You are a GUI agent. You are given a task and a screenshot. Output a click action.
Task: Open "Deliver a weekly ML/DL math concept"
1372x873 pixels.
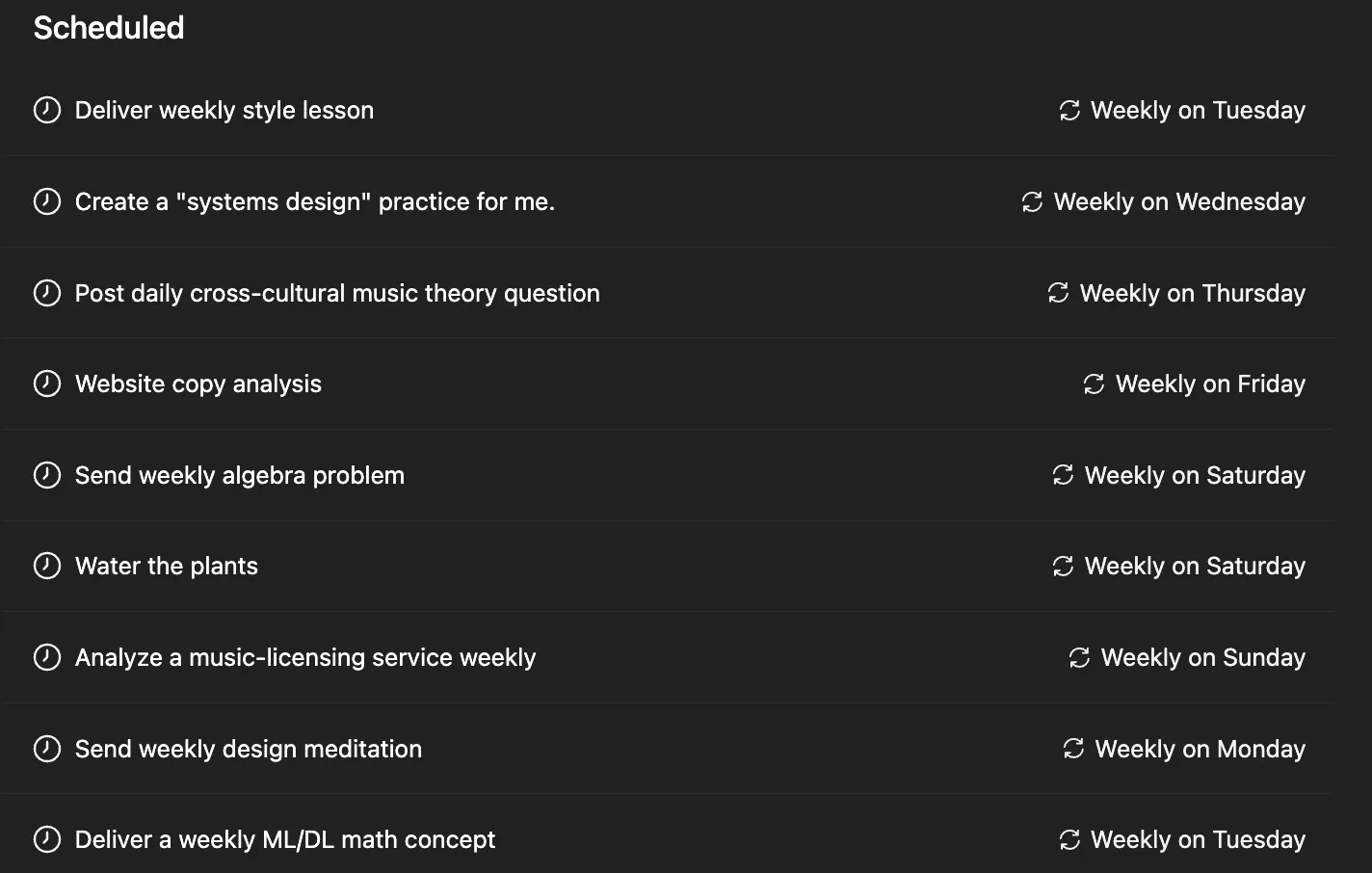(285, 839)
